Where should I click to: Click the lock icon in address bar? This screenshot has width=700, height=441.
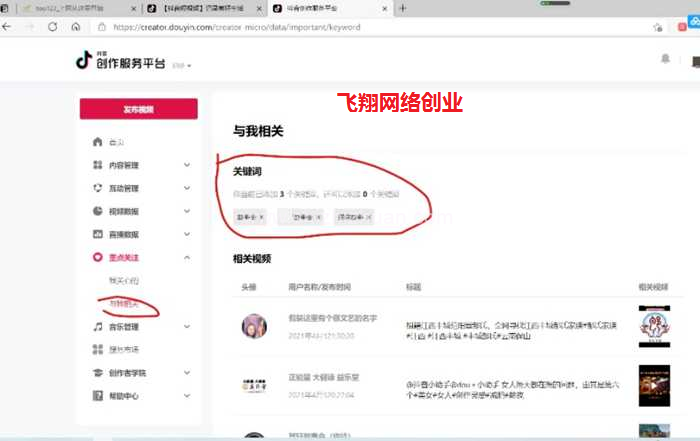tap(102, 27)
